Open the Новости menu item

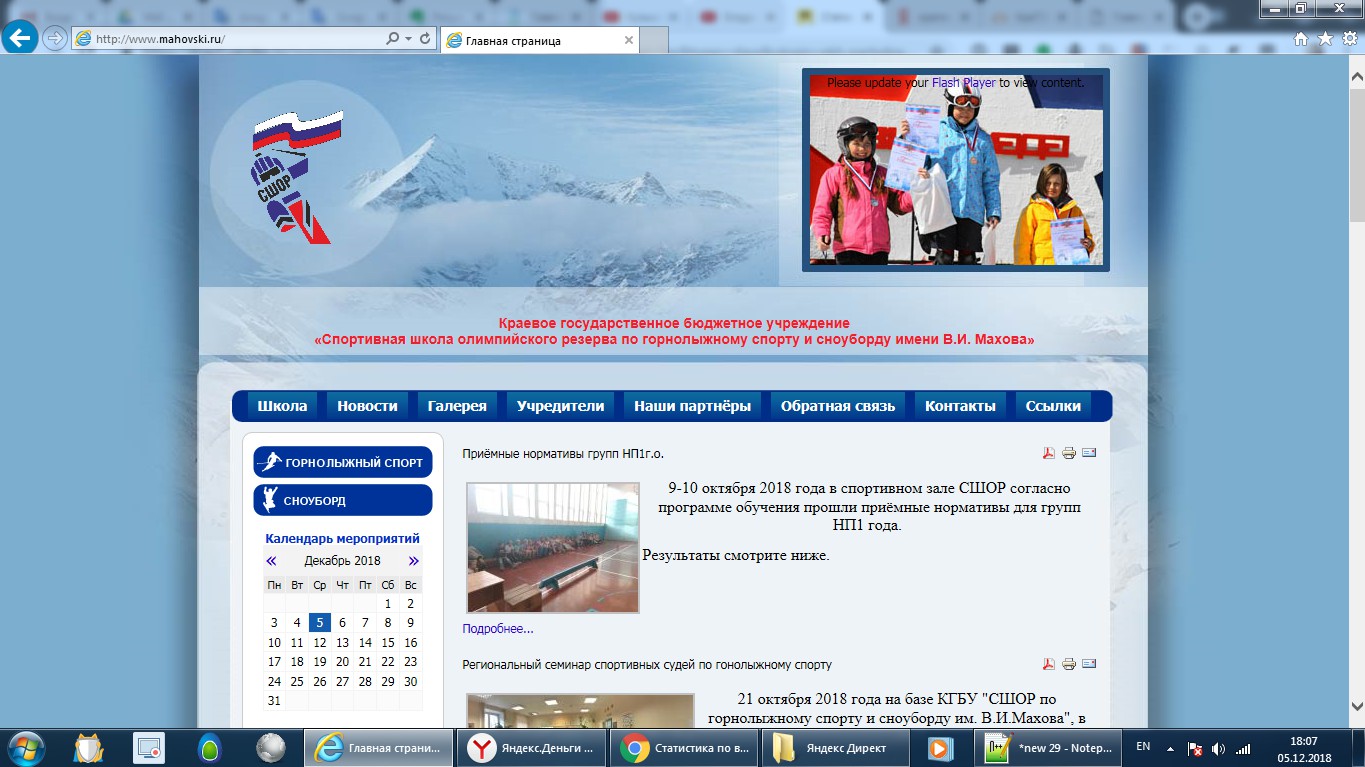pyautogui.click(x=367, y=406)
